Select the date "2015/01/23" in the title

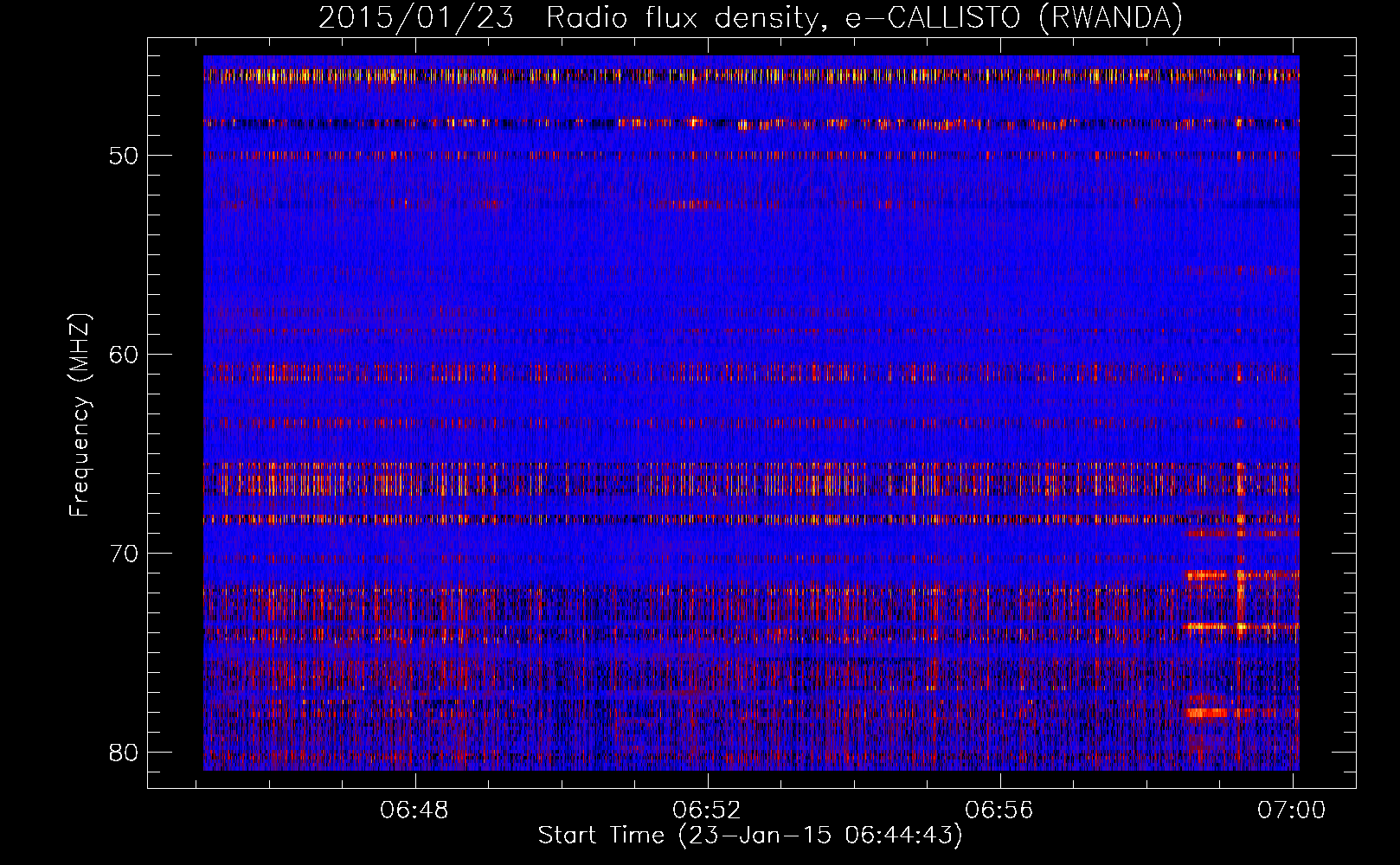click(417, 18)
